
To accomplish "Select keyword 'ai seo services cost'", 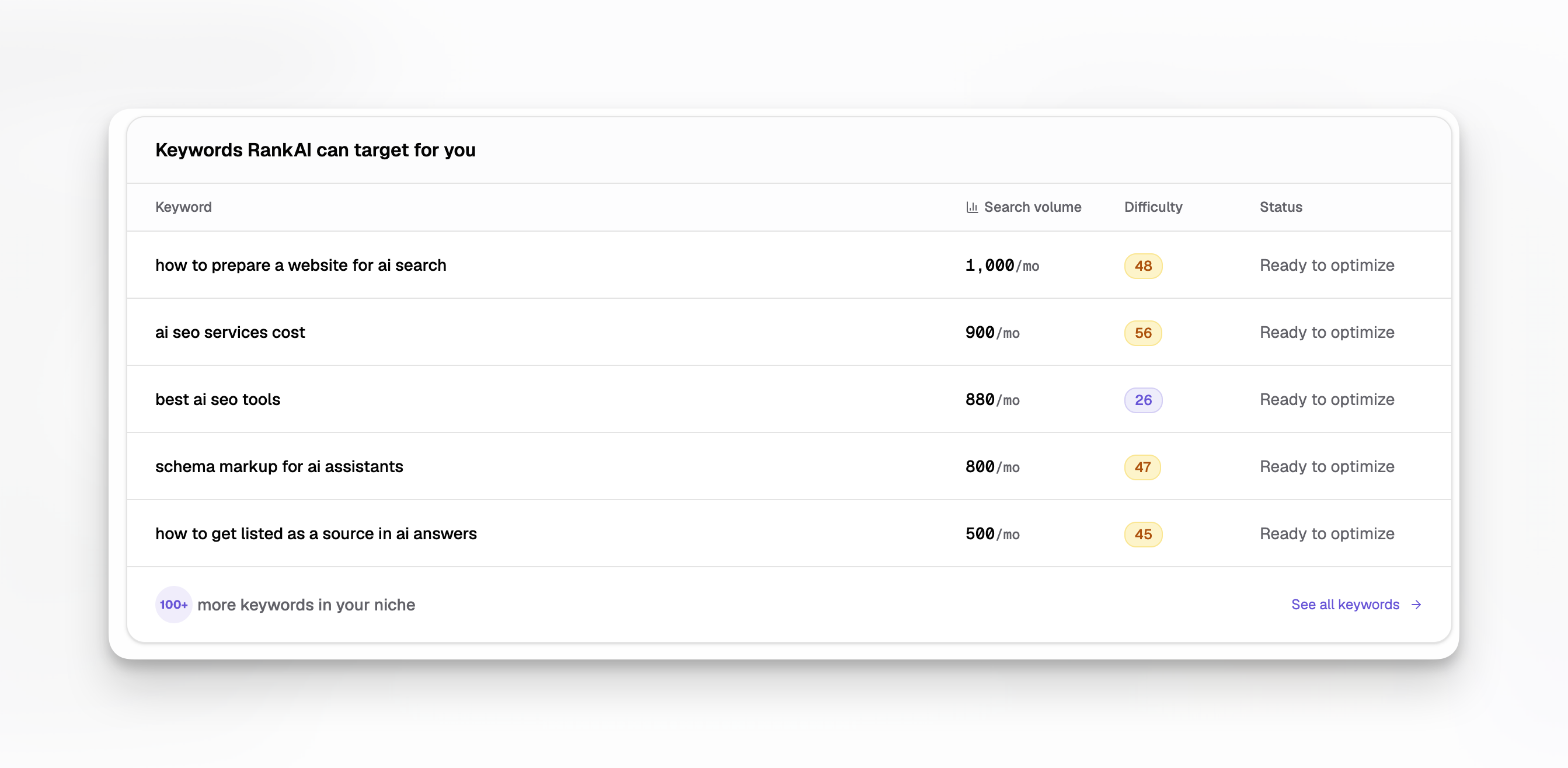I will tap(230, 332).
